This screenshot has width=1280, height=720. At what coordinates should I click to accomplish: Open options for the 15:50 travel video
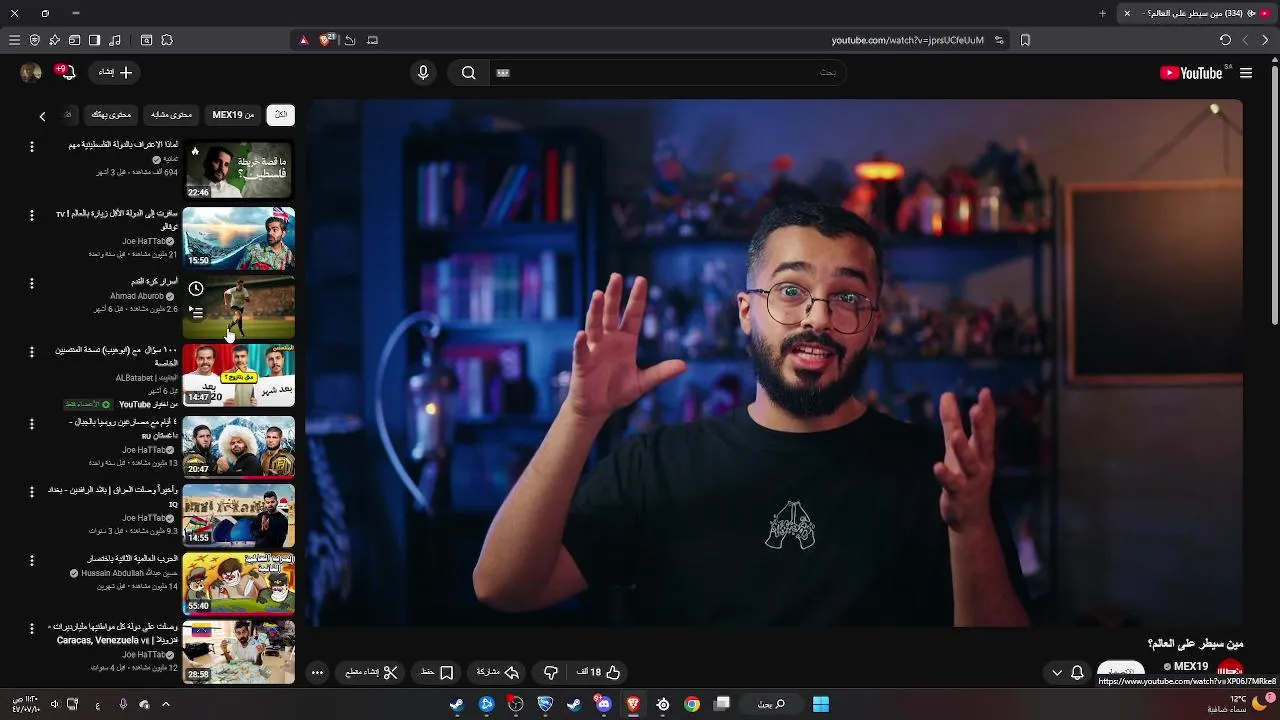(x=31, y=215)
